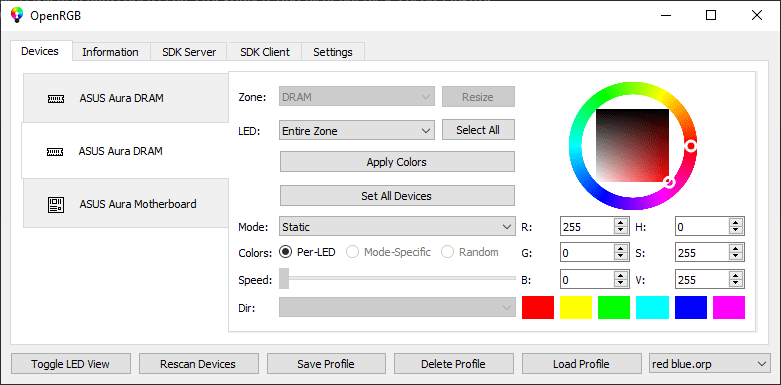Screen dimensions: 781x385
Task: Click Load Profile button
Action: point(581,364)
